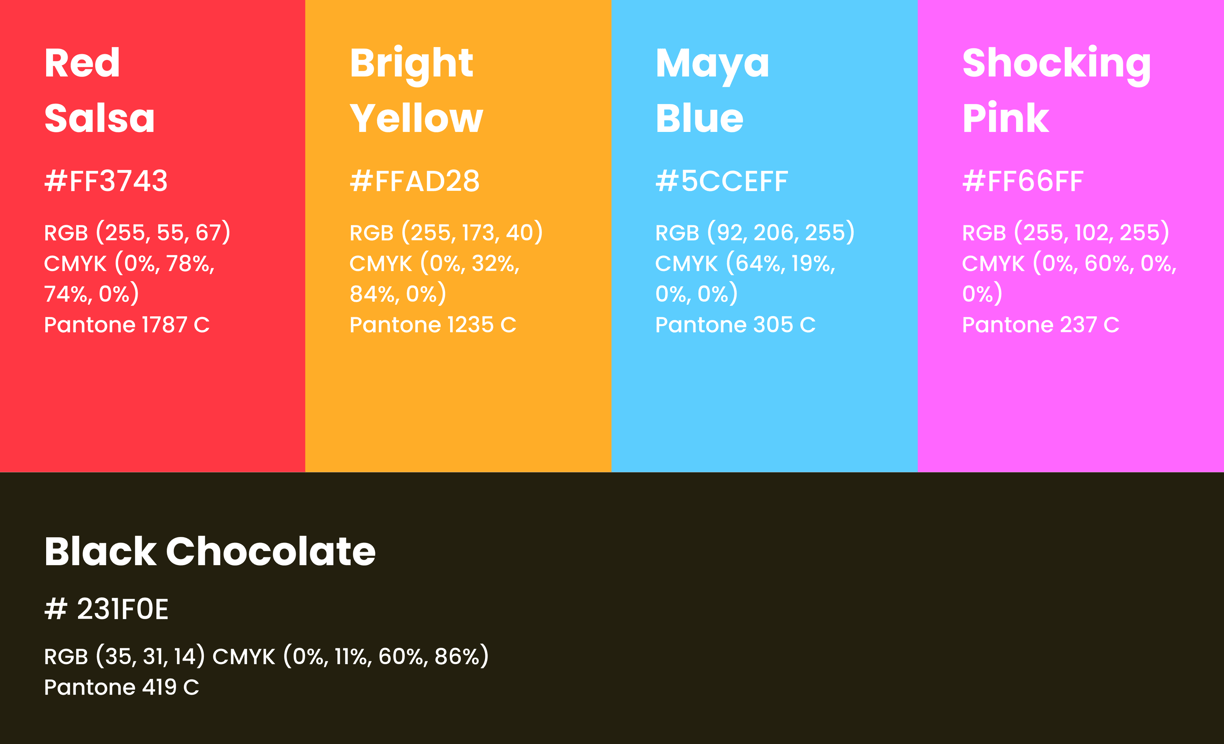This screenshot has height=744, width=1224.
Task: Click the Pantone 419 C label
Action: tap(121, 687)
